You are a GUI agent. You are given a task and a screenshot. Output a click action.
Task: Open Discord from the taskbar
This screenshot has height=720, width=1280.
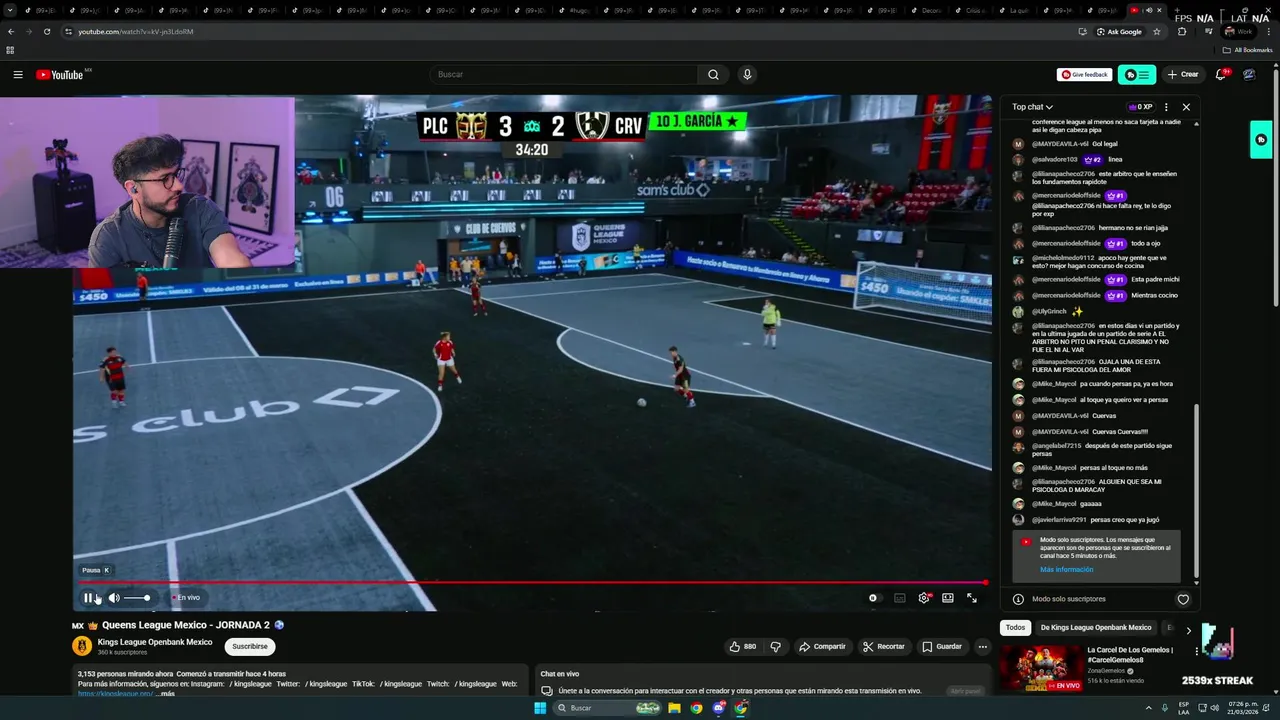[719, 708]
